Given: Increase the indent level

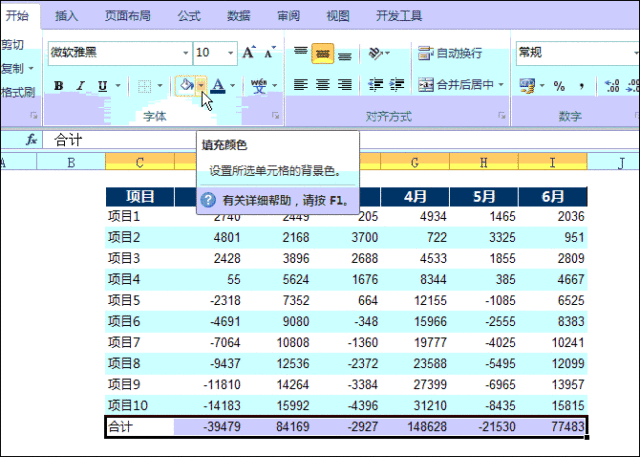Looking at the screenshot, I should (x=397, y=85).
